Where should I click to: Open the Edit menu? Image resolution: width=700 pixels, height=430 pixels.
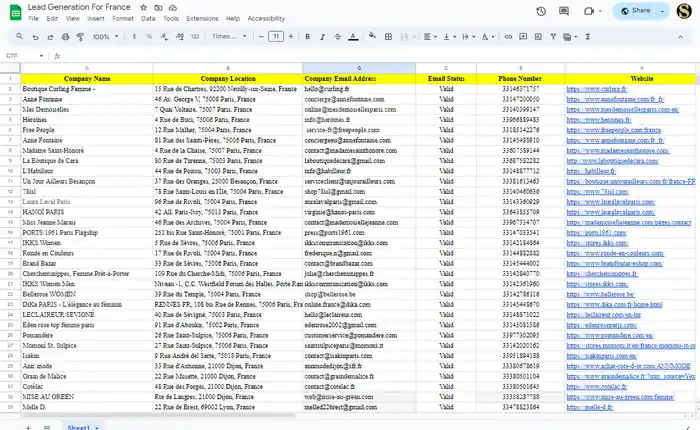coord(52,18)
